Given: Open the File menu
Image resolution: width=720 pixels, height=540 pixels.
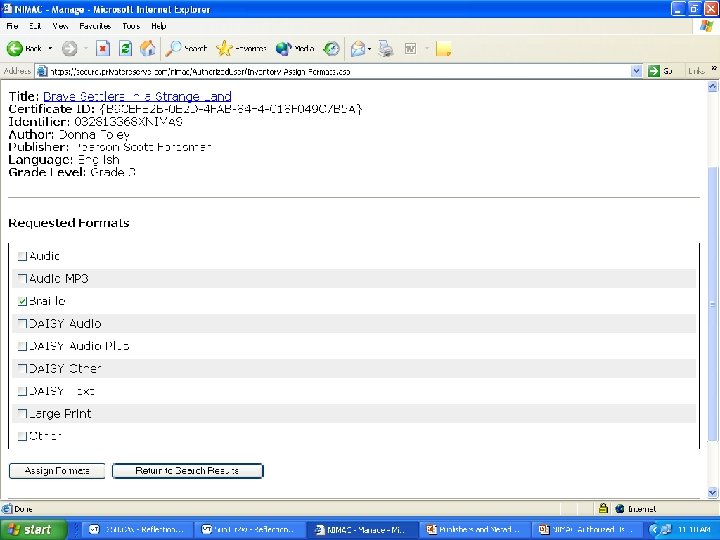Looking at the screenshot, I should tap(12, 26).
